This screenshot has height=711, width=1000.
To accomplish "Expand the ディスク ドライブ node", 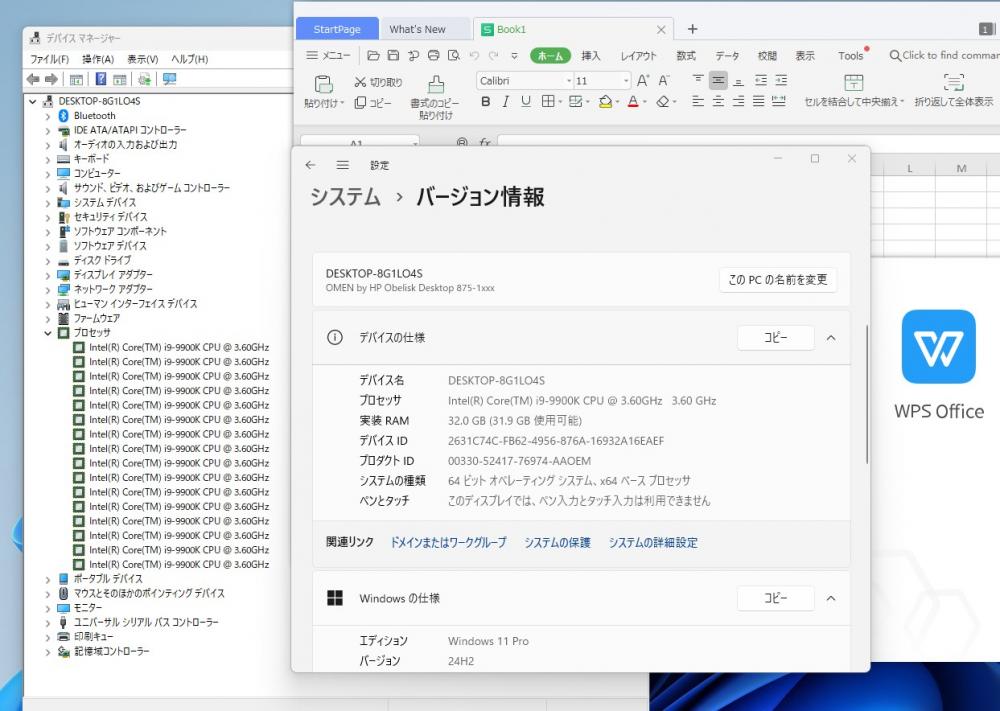I will point(48,261).
